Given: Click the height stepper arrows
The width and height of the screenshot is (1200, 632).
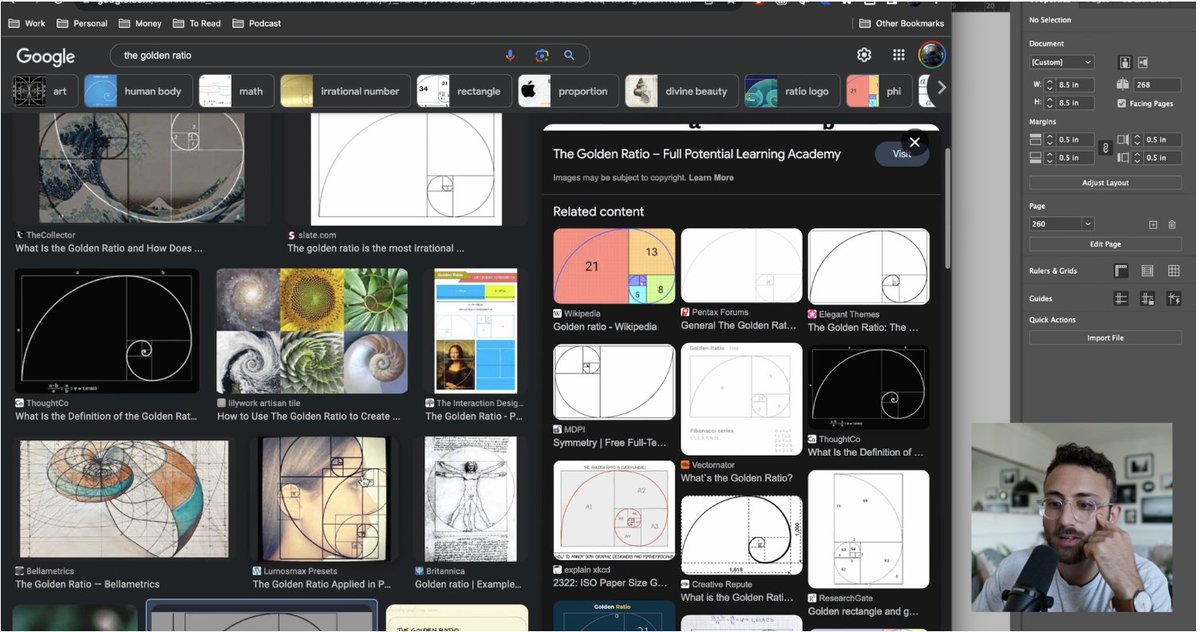Looking at the screenshot, I should coord(1050,103).
